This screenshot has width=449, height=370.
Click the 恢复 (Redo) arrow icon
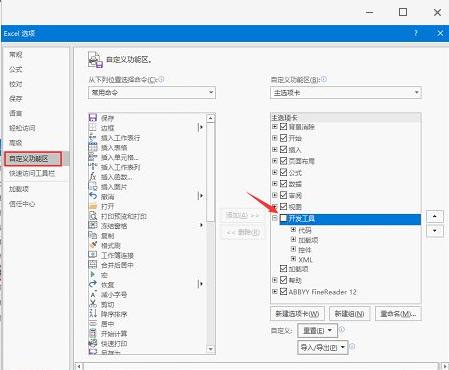click(x=93, y=284)
